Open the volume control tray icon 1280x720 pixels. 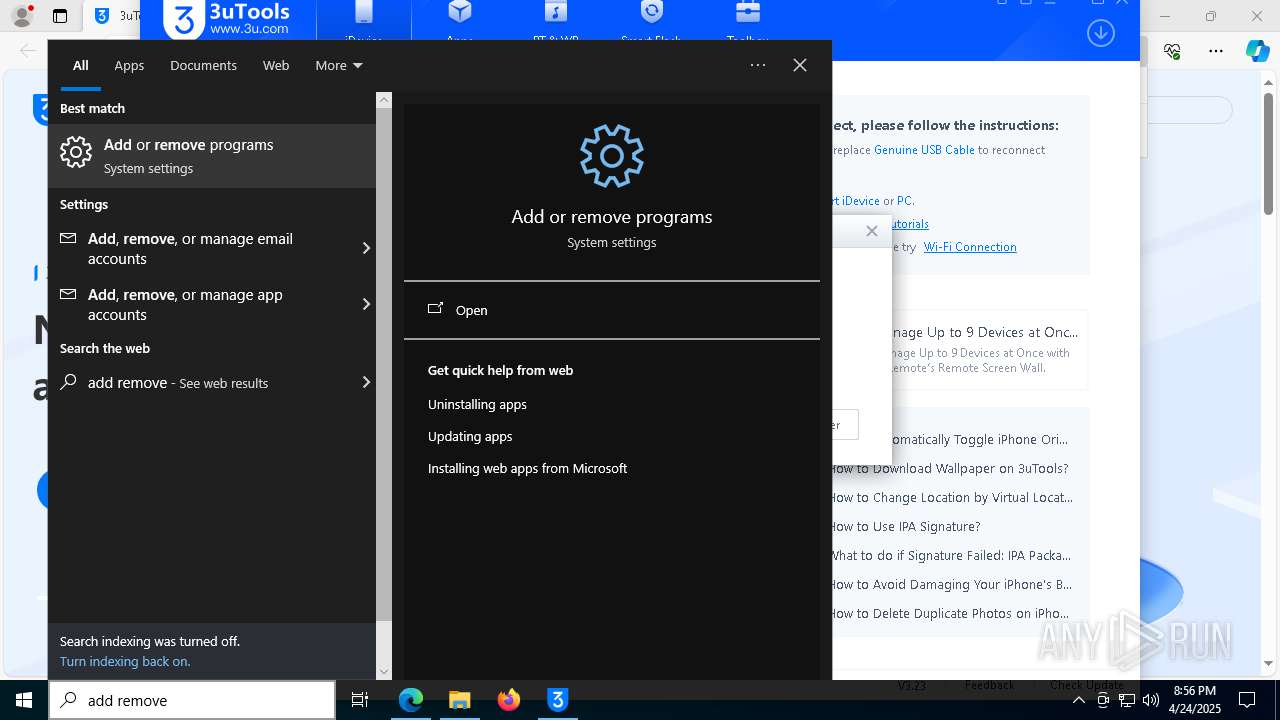click(1151, 700)
